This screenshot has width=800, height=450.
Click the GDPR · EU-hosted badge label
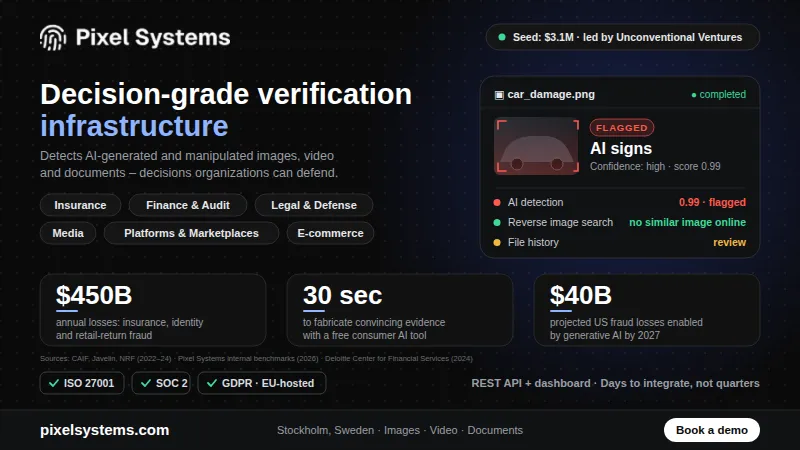268,383
